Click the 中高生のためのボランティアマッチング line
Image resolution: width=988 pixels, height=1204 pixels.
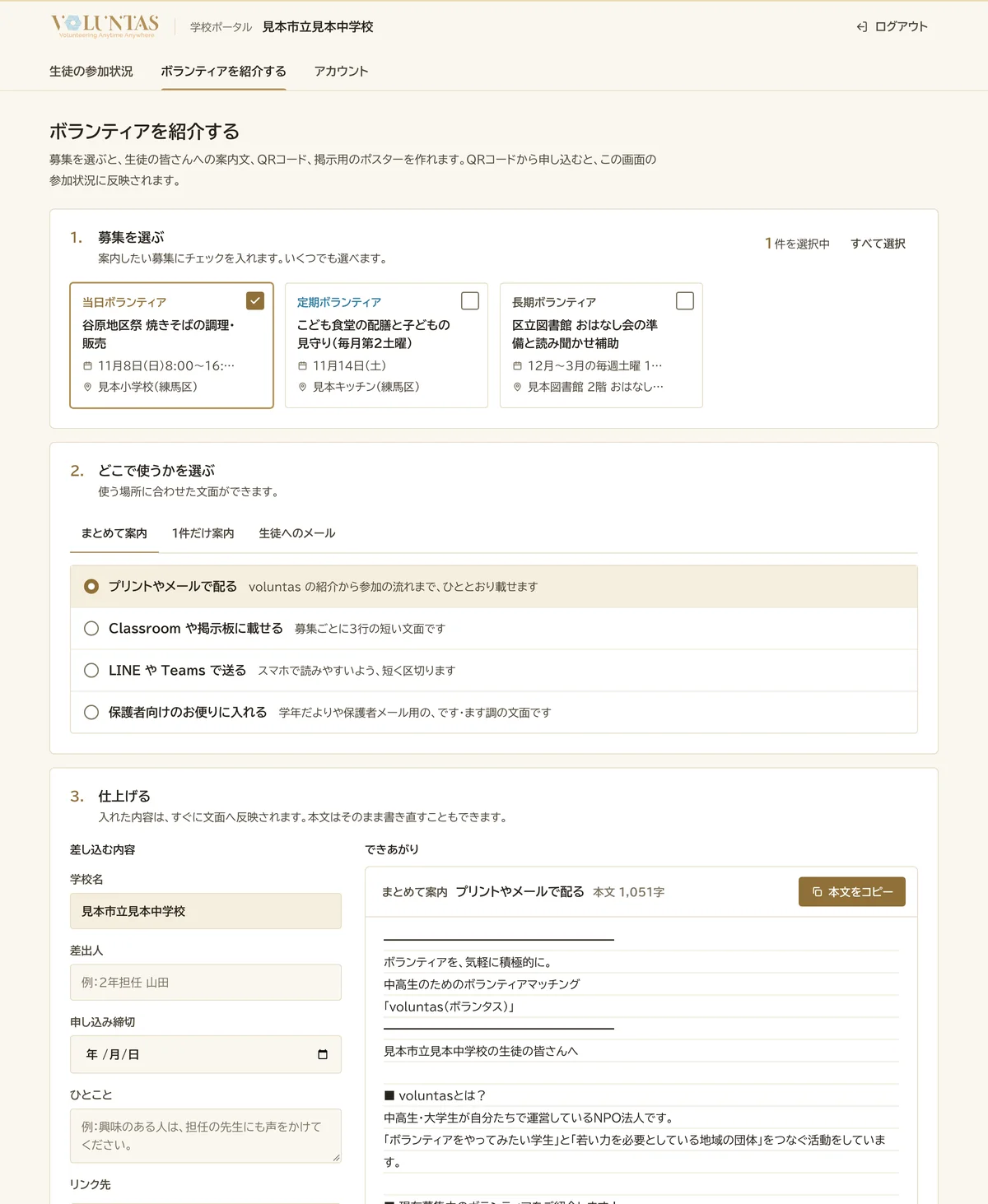(x=482, y=984)
